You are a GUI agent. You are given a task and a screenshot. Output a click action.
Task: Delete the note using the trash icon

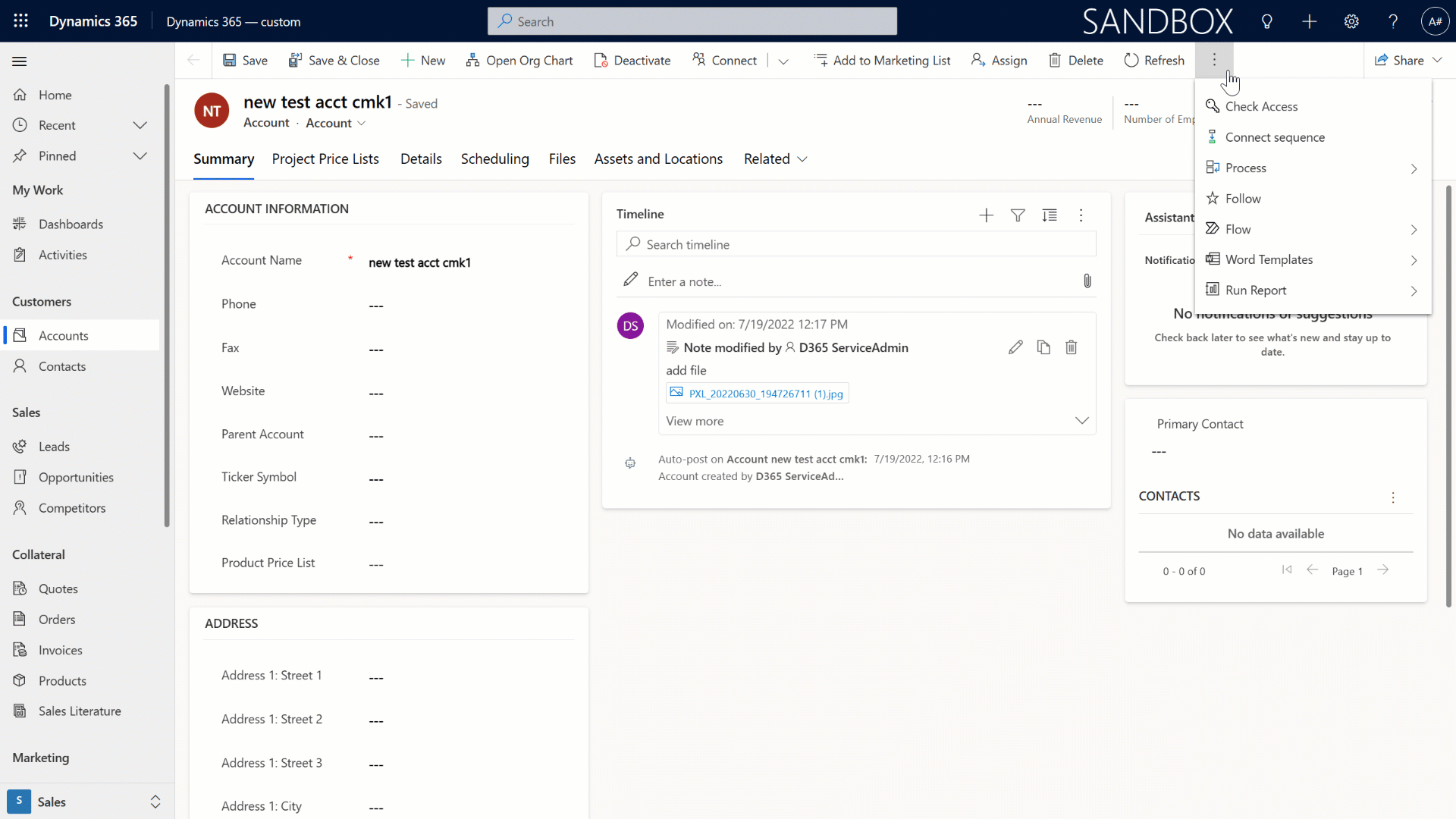[1071, 347]
